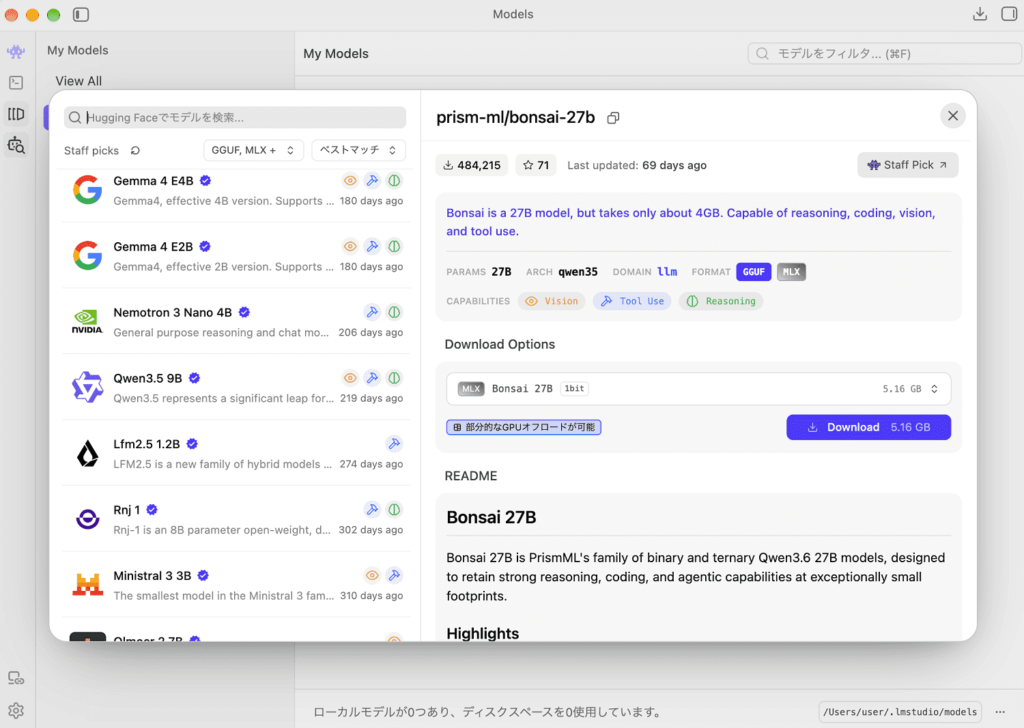Open the My Models library sidebar icon
Screen dimensions: 1024x728
pyautogui.click(x=16, y=114)
